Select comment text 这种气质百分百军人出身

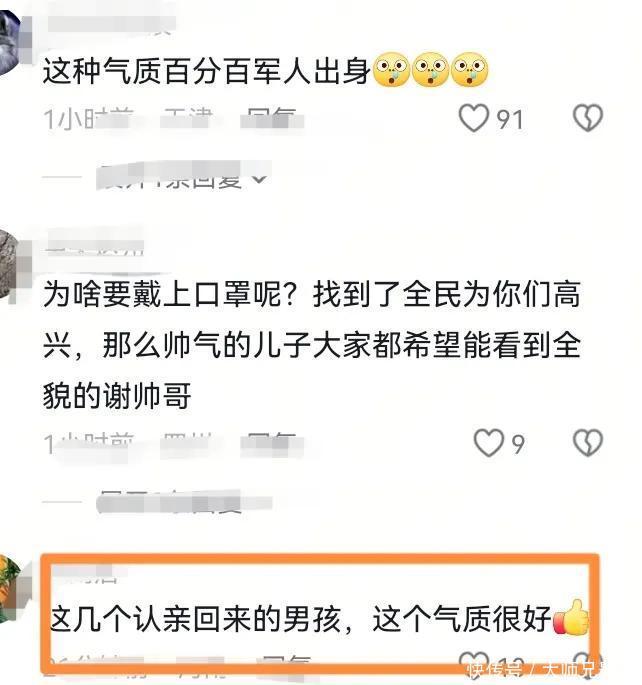[x=206, y=72]
